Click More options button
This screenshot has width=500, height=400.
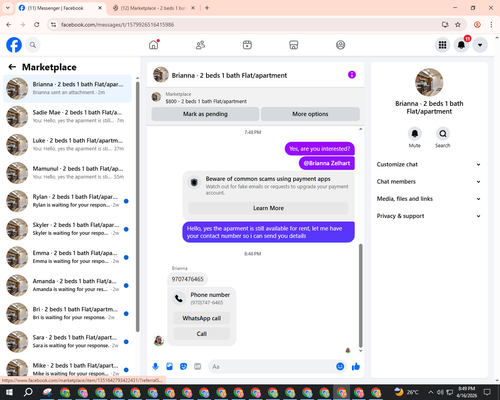(x=310, y=114)
